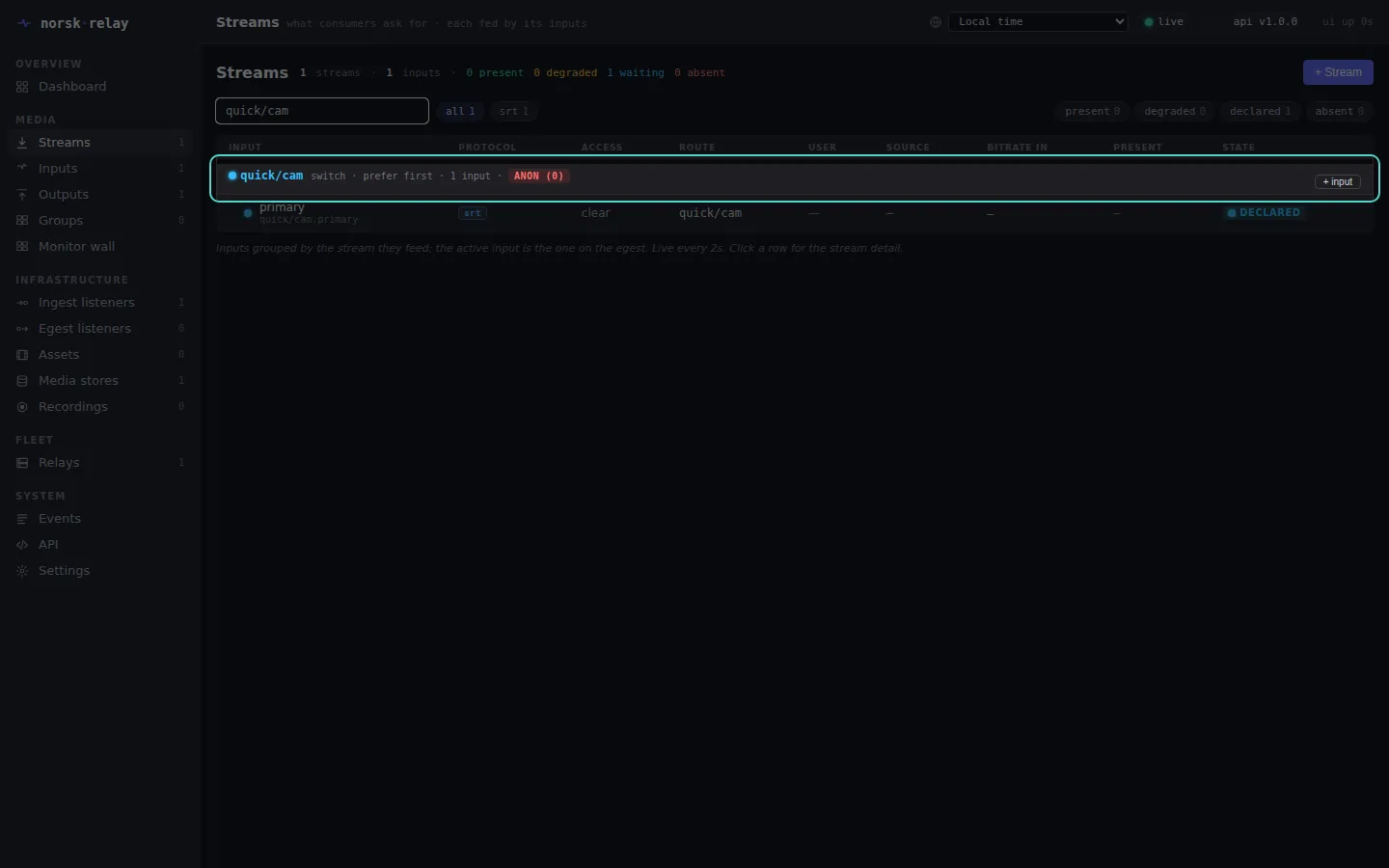Image resolution: width=1389 pixels, height=868 pixels.
Task: Go to Monitor wall menu item
Action: pyautogui.click(x=100, y=247)
